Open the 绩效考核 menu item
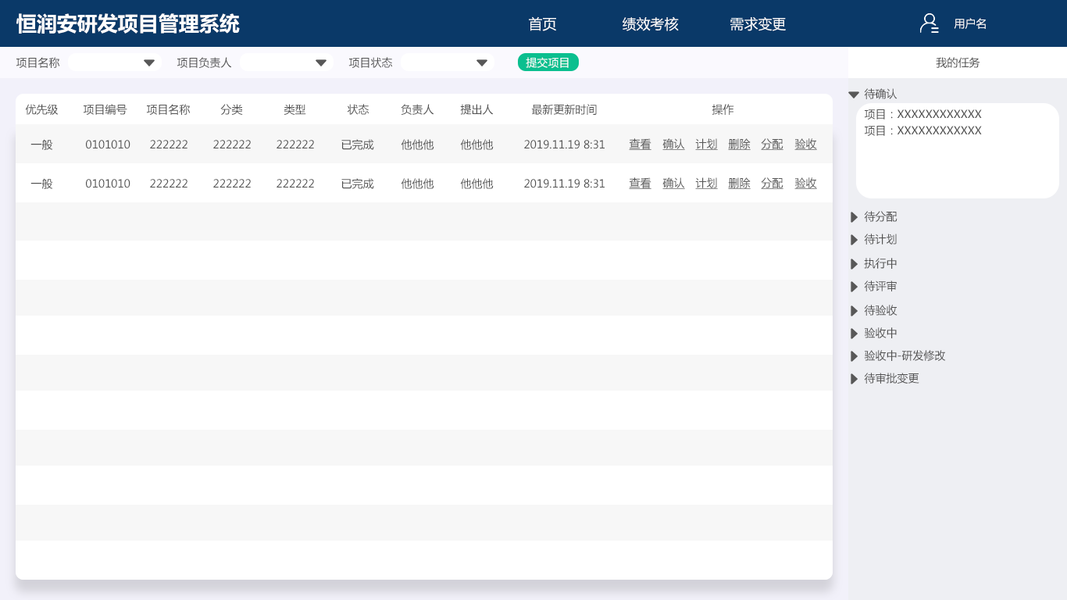 (650, 24)
